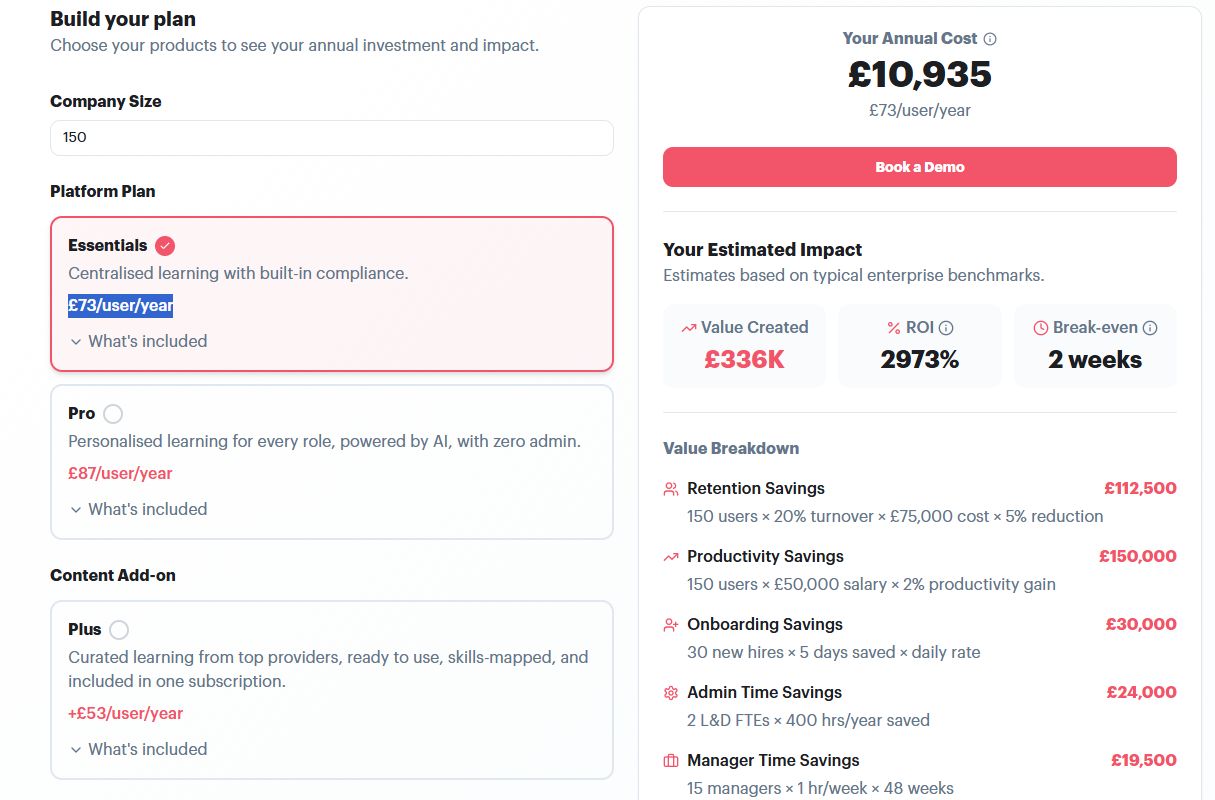
Task: Click the Company Size input field
Action: coord(332,138)
